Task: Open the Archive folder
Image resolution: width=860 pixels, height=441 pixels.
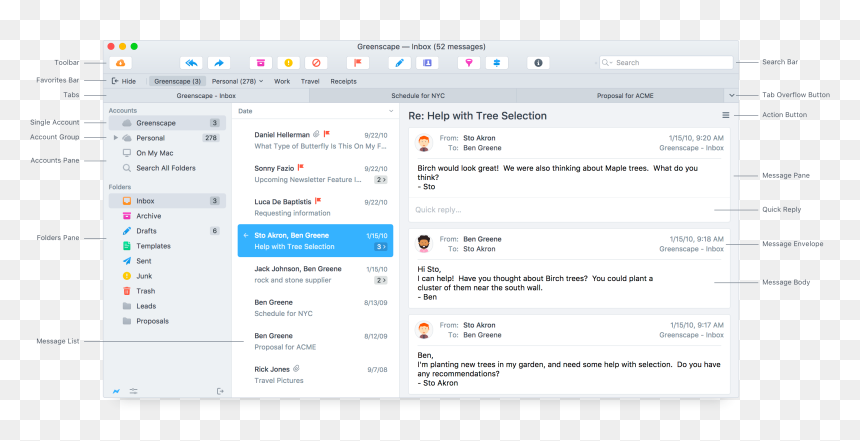Action: pyautogui.click(x=167, y=216)
